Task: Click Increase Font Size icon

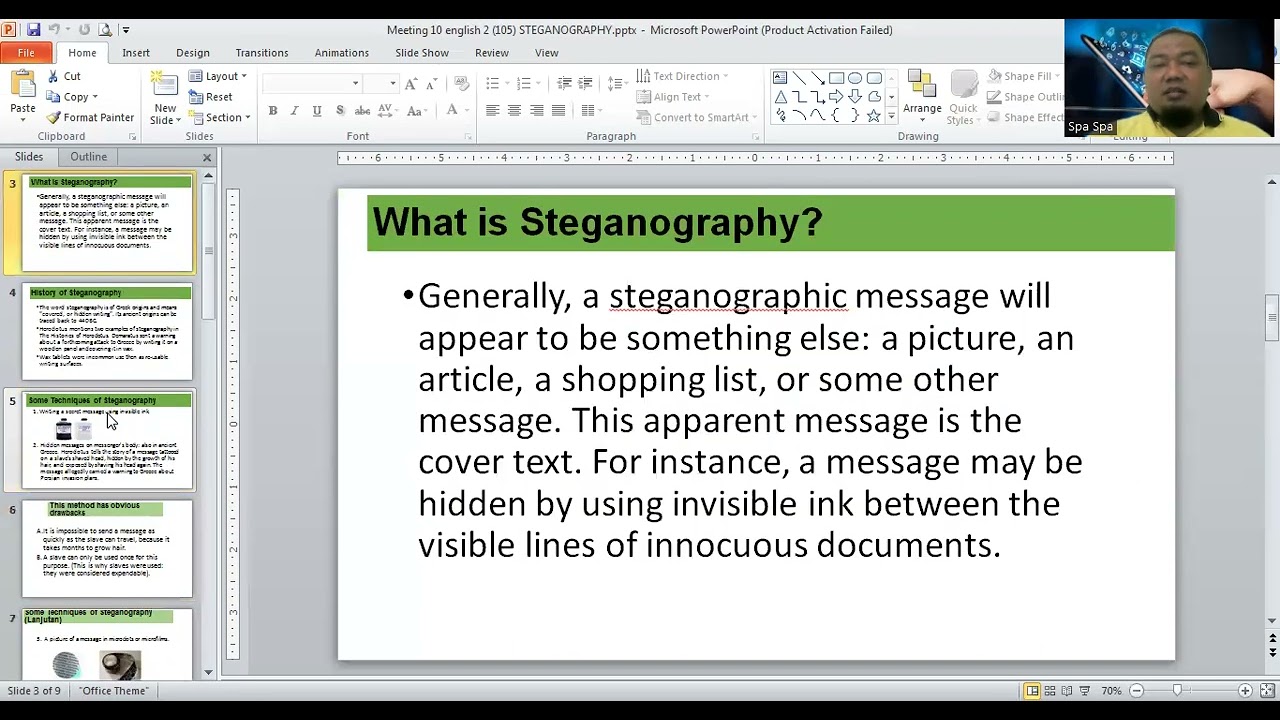Action: click(x=410, y=84)
